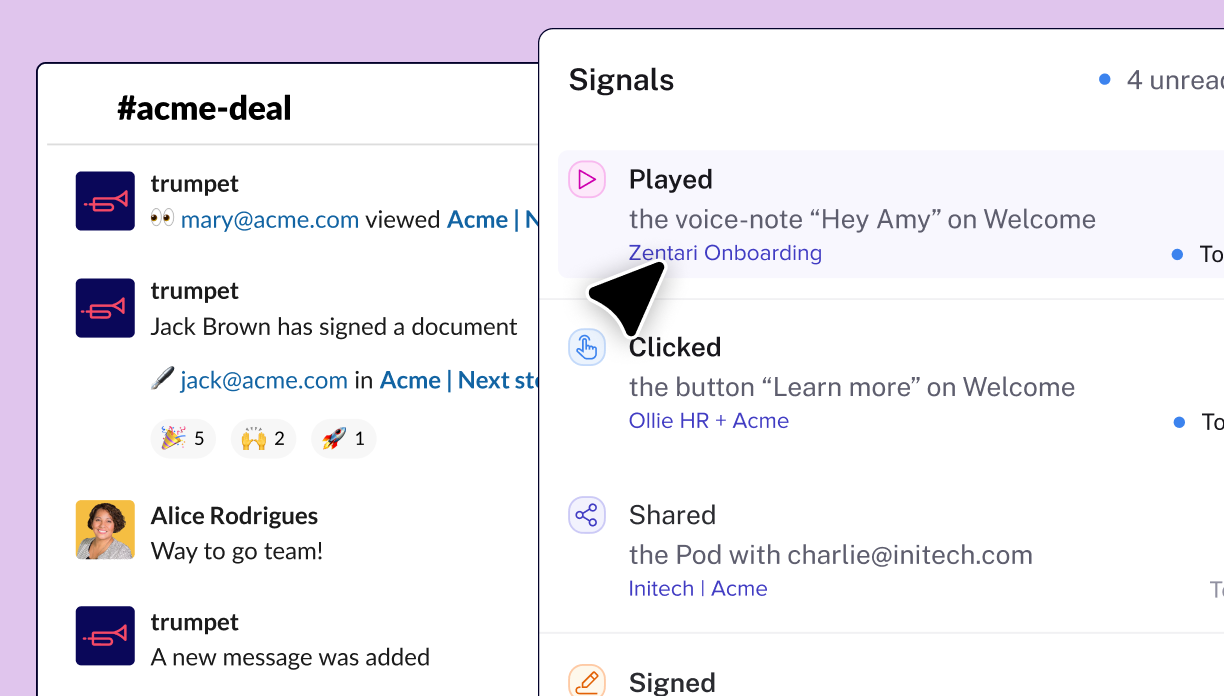1224x696 pixels.
Task: Click the Signals panel heading
Action: click(621, 80)
